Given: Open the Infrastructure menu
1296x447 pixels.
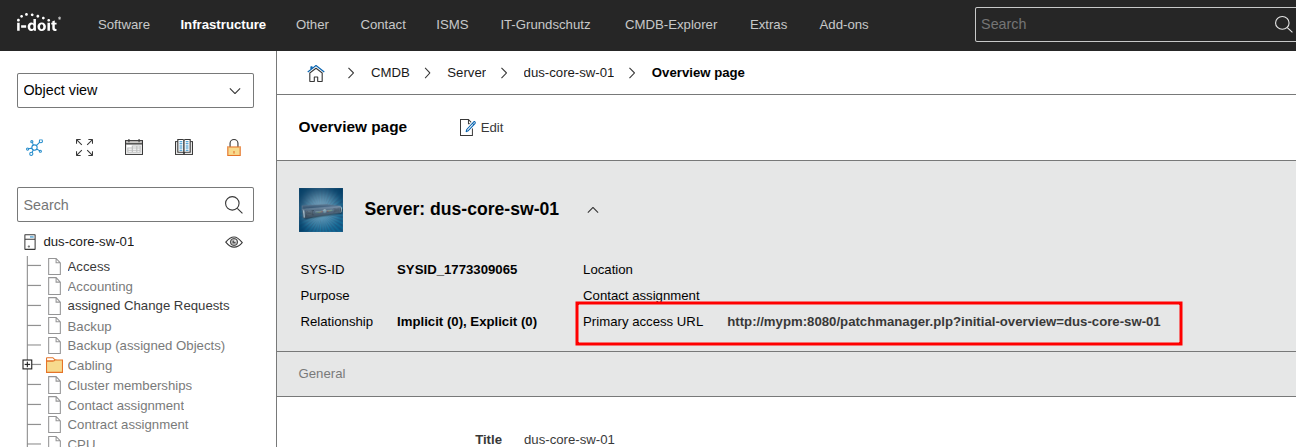Looking at the screenshot, I should tap(223, 24).
